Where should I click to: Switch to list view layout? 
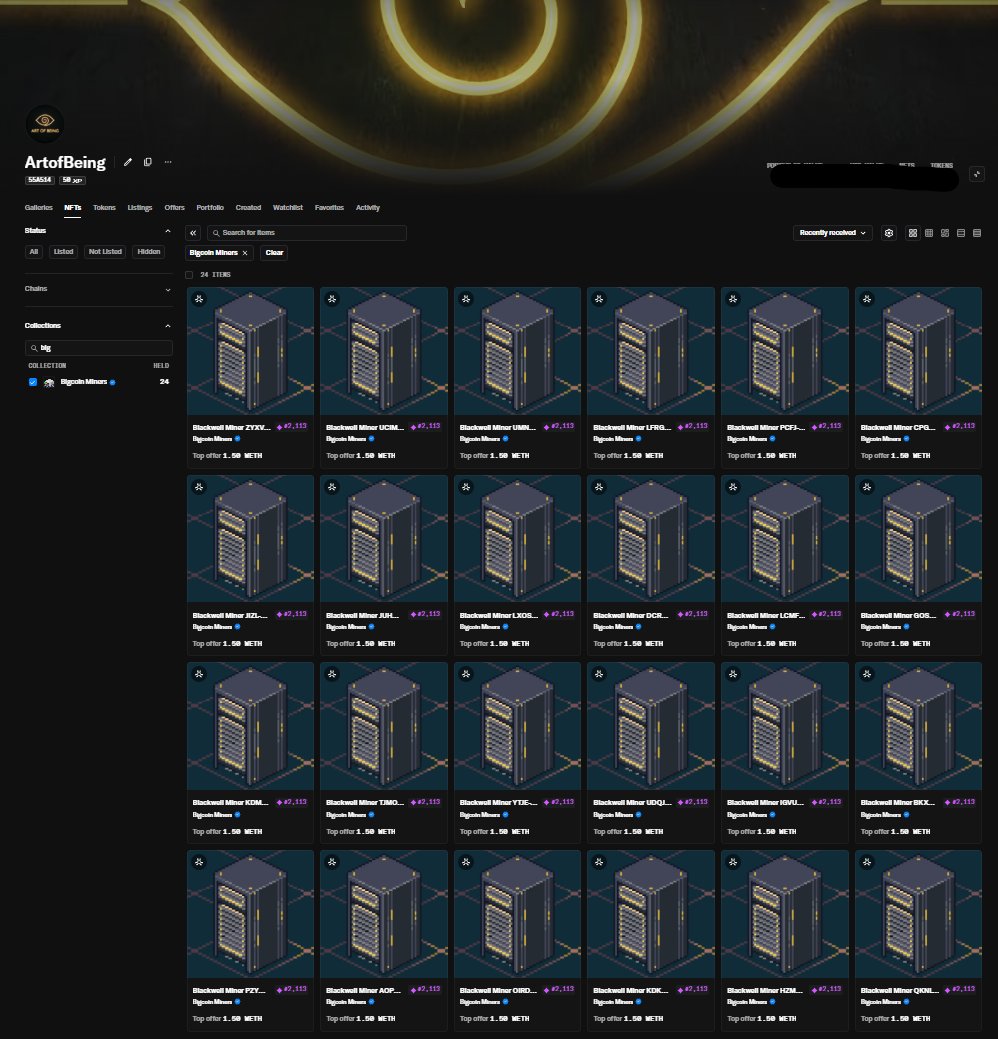(x=961, y=233)
